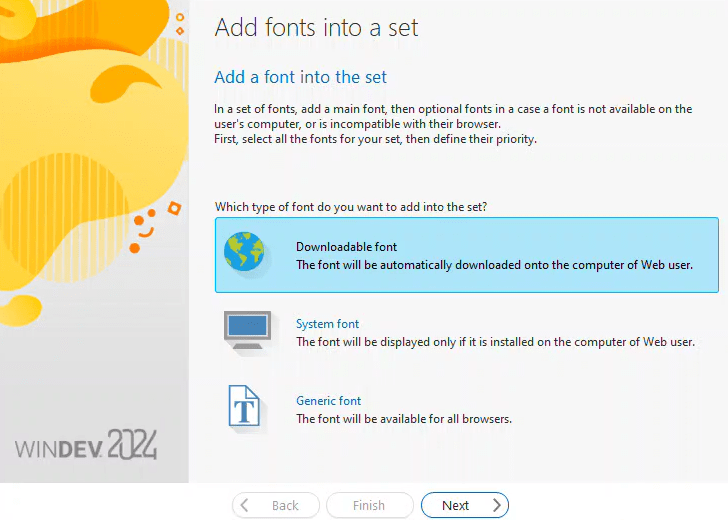Image resolution: width=728 pixels, height=520 pixels.
Task: Click the left chevron on the Back button
Action: [245, 506]
